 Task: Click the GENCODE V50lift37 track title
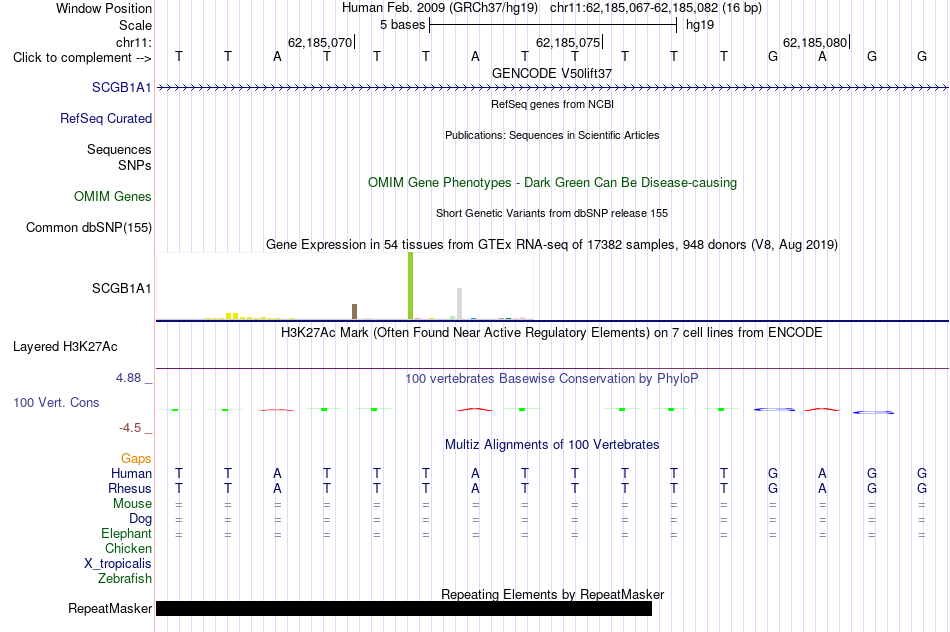[x=552, y=73]
